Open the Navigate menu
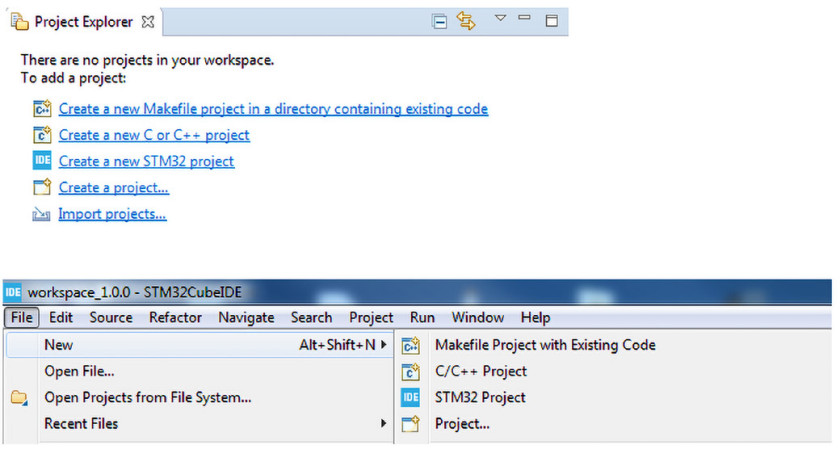840x462 pixels. pyautogui.click(x=246, y=317)
